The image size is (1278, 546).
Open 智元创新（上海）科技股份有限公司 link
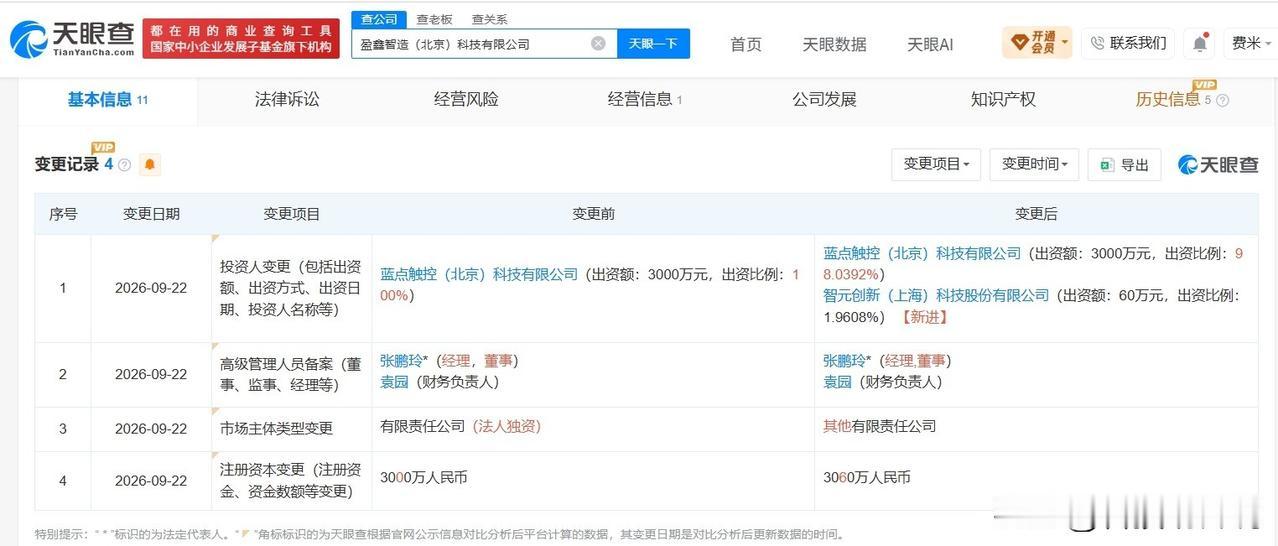pos(936,295)
